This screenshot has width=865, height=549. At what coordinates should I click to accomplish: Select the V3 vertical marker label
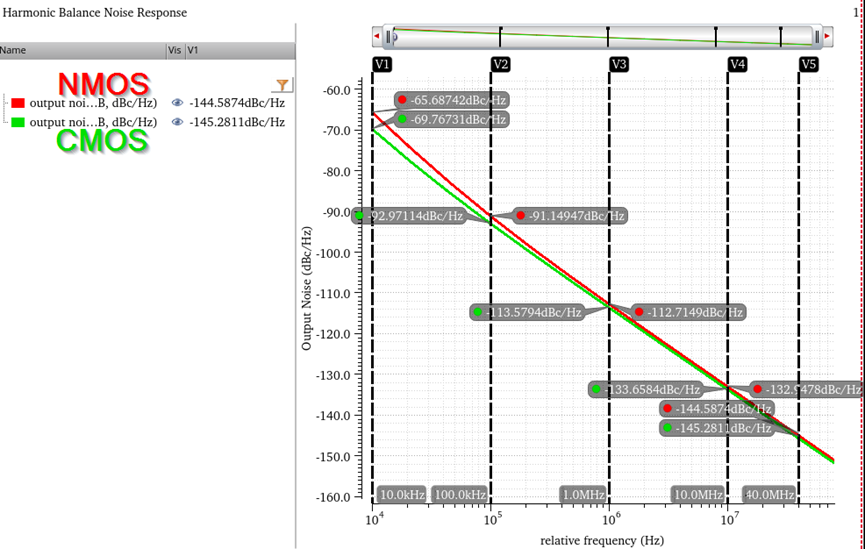click(618, 64)
